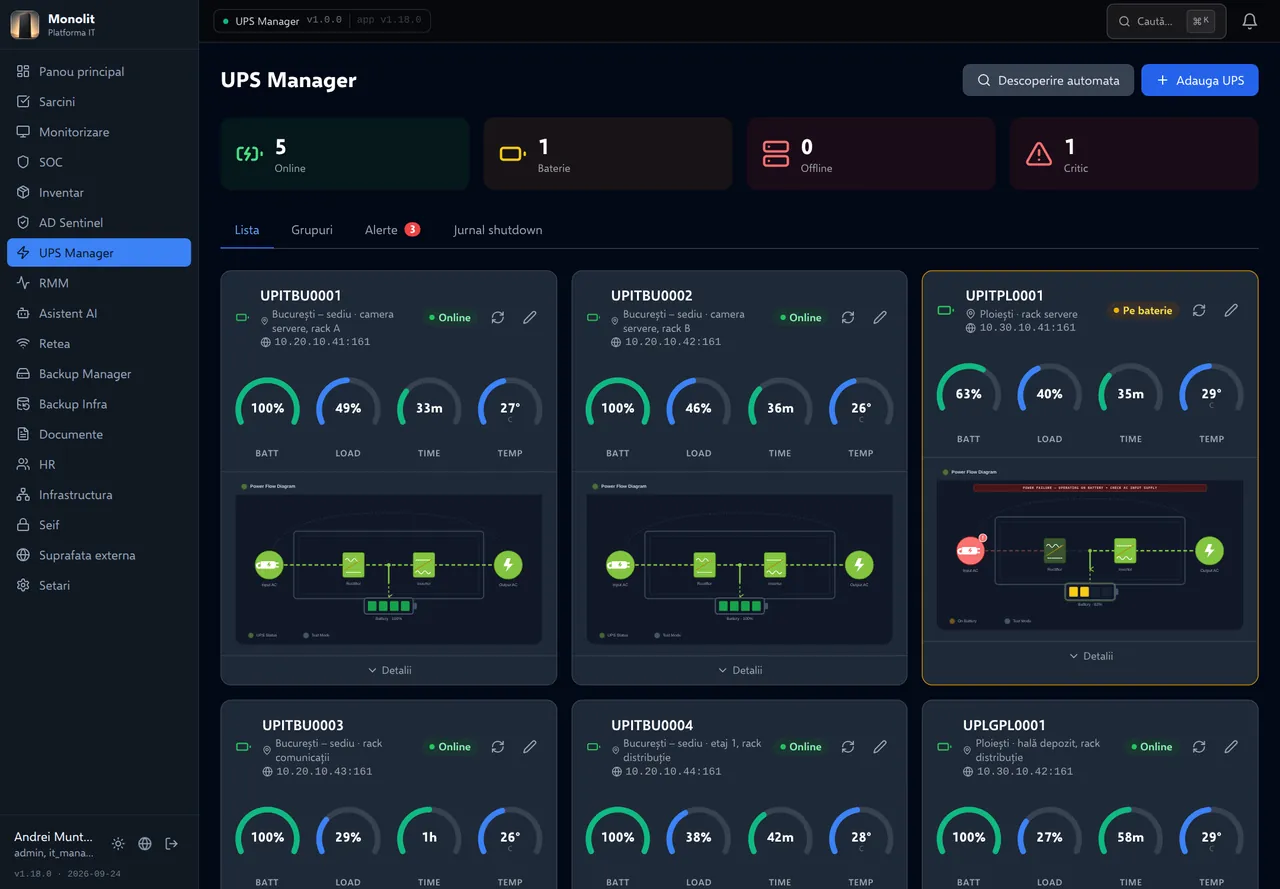Log out using the exit icon
This screenshot has width=1280, height=889.
click(x=172, y=844)
